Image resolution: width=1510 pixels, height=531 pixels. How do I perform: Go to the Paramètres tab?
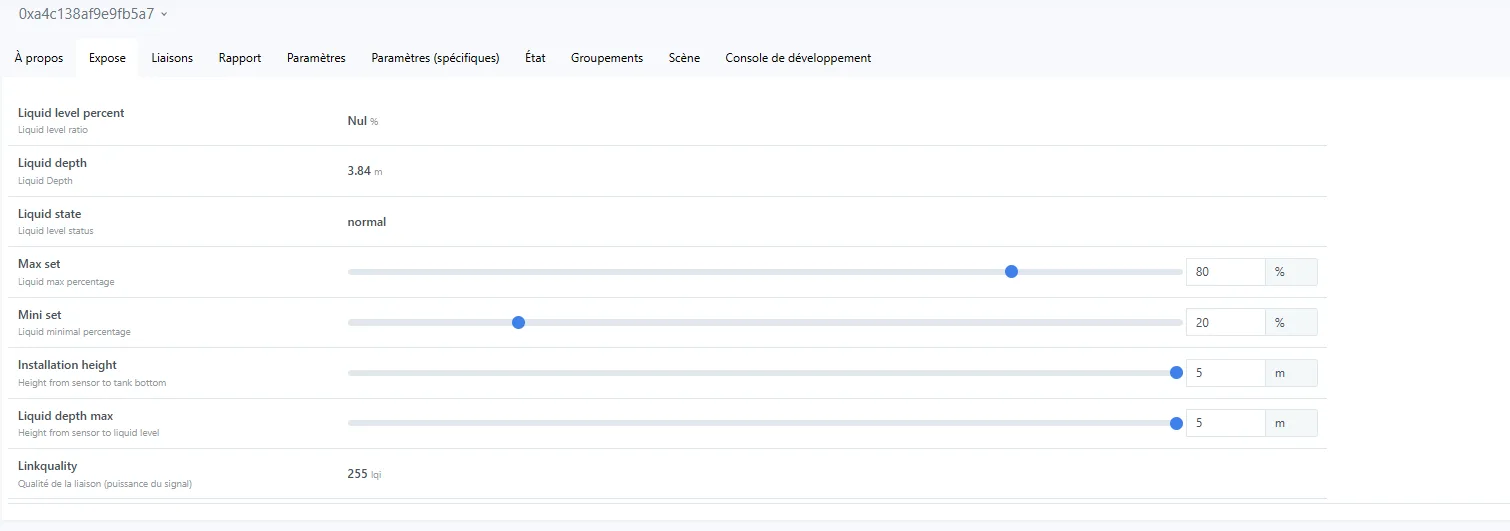click(x=316, y=58)
